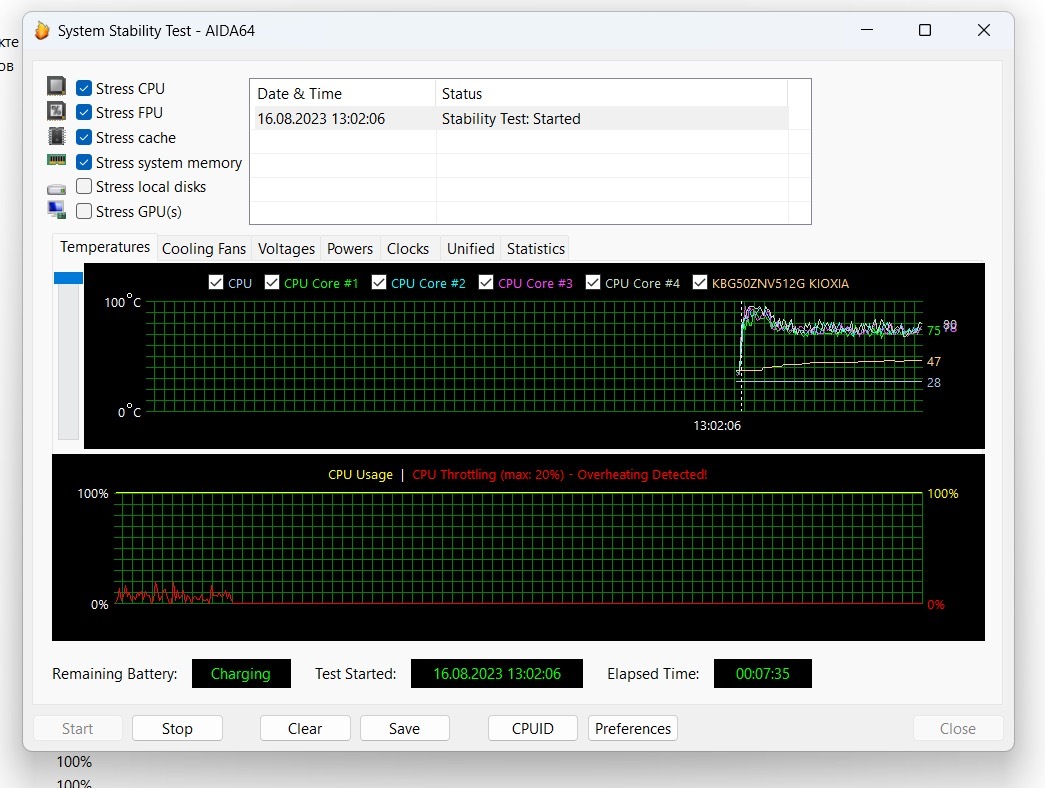Click the monitor icon beside Stress GPU(s)

click(x=57, y=210)
